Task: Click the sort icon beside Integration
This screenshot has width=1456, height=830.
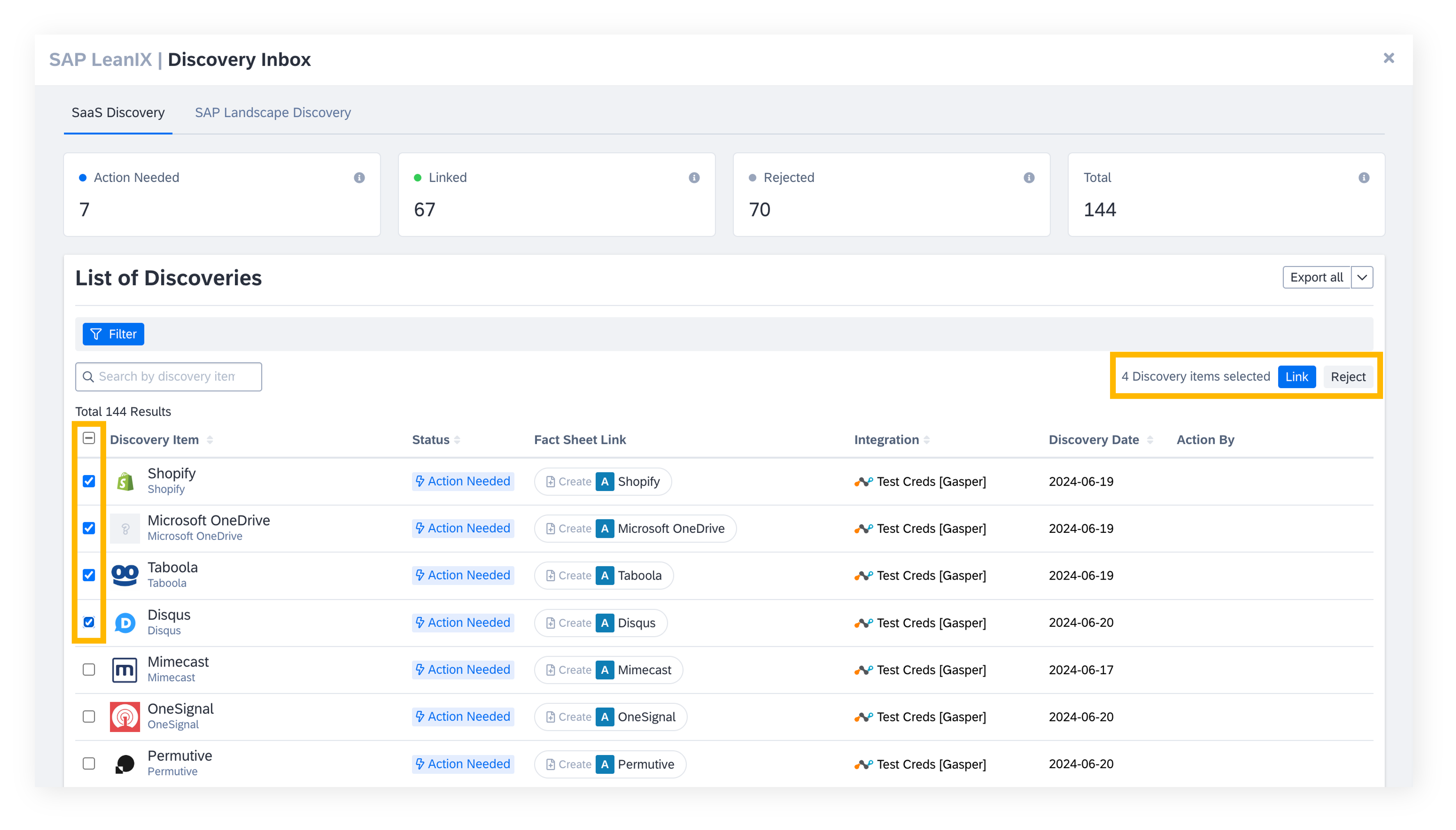Action: pos(926,439)
